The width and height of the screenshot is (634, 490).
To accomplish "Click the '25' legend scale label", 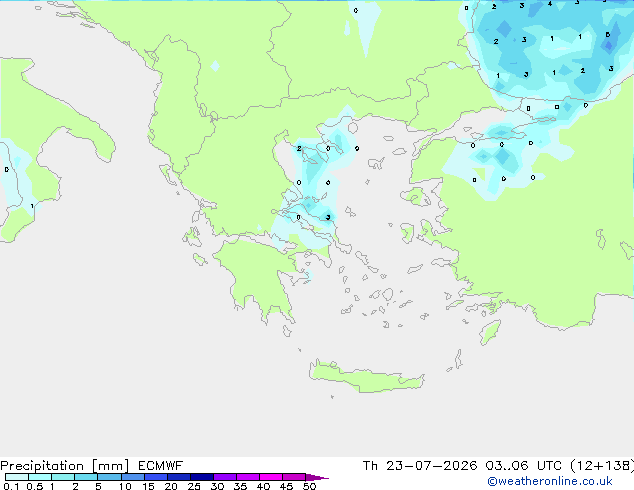I will pyautogui.click(x=194, y=486).
